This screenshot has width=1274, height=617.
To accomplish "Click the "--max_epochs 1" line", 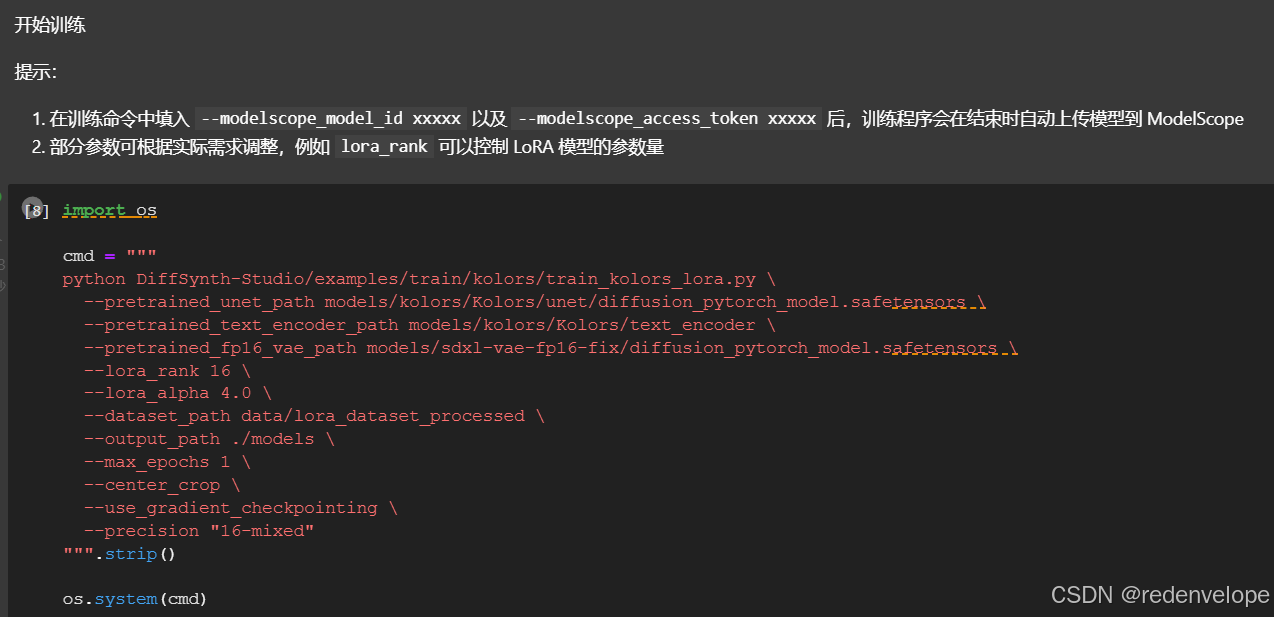I will click(x=167, y=462).
